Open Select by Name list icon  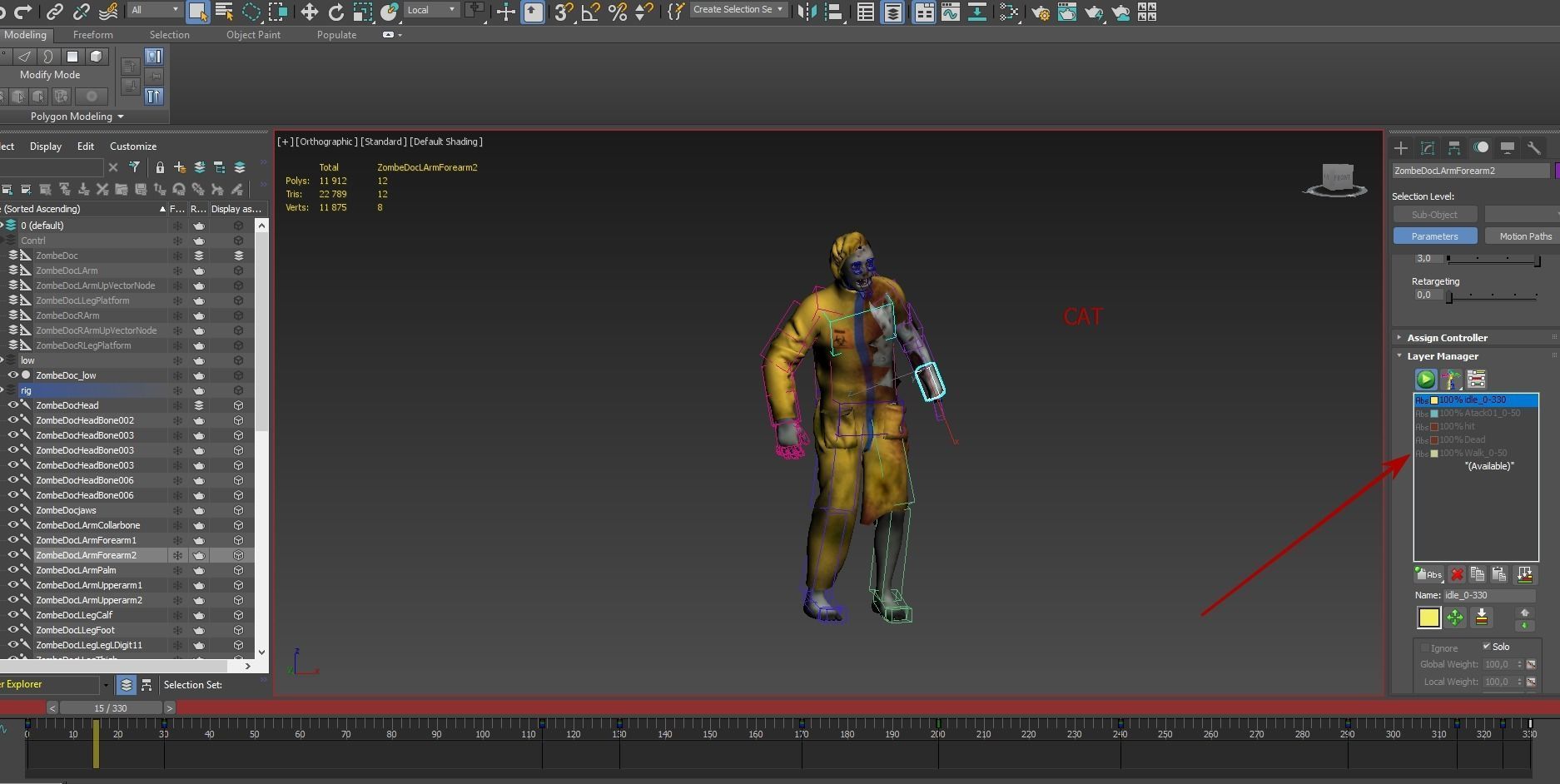(224, 12)
